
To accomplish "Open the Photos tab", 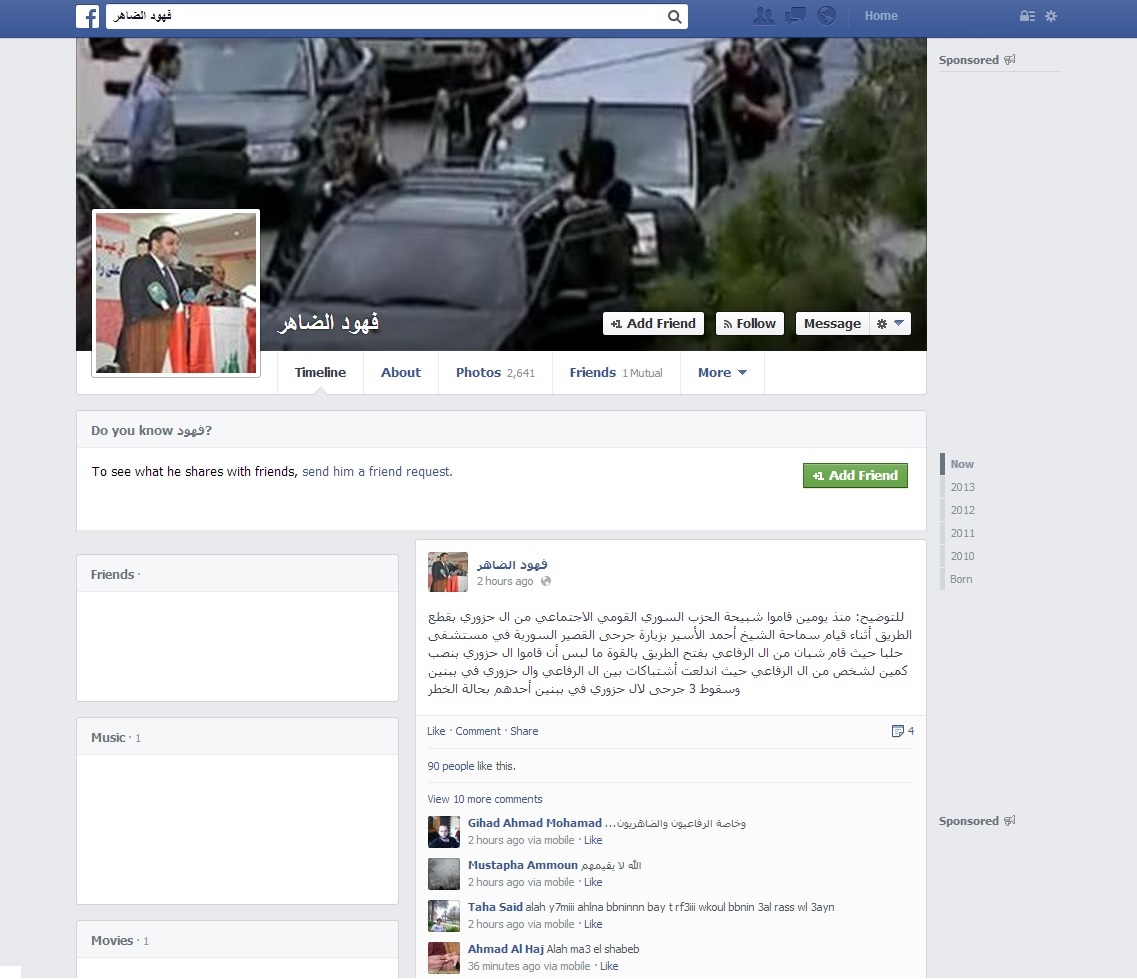I will point(495,373).
